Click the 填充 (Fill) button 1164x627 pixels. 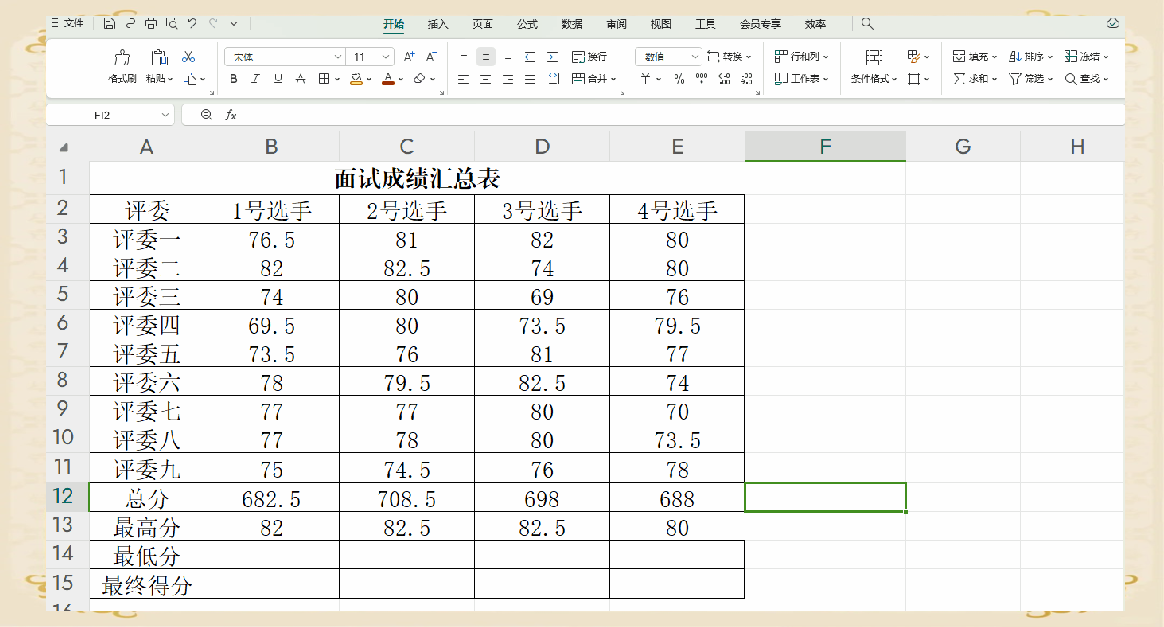coord(975,56)
